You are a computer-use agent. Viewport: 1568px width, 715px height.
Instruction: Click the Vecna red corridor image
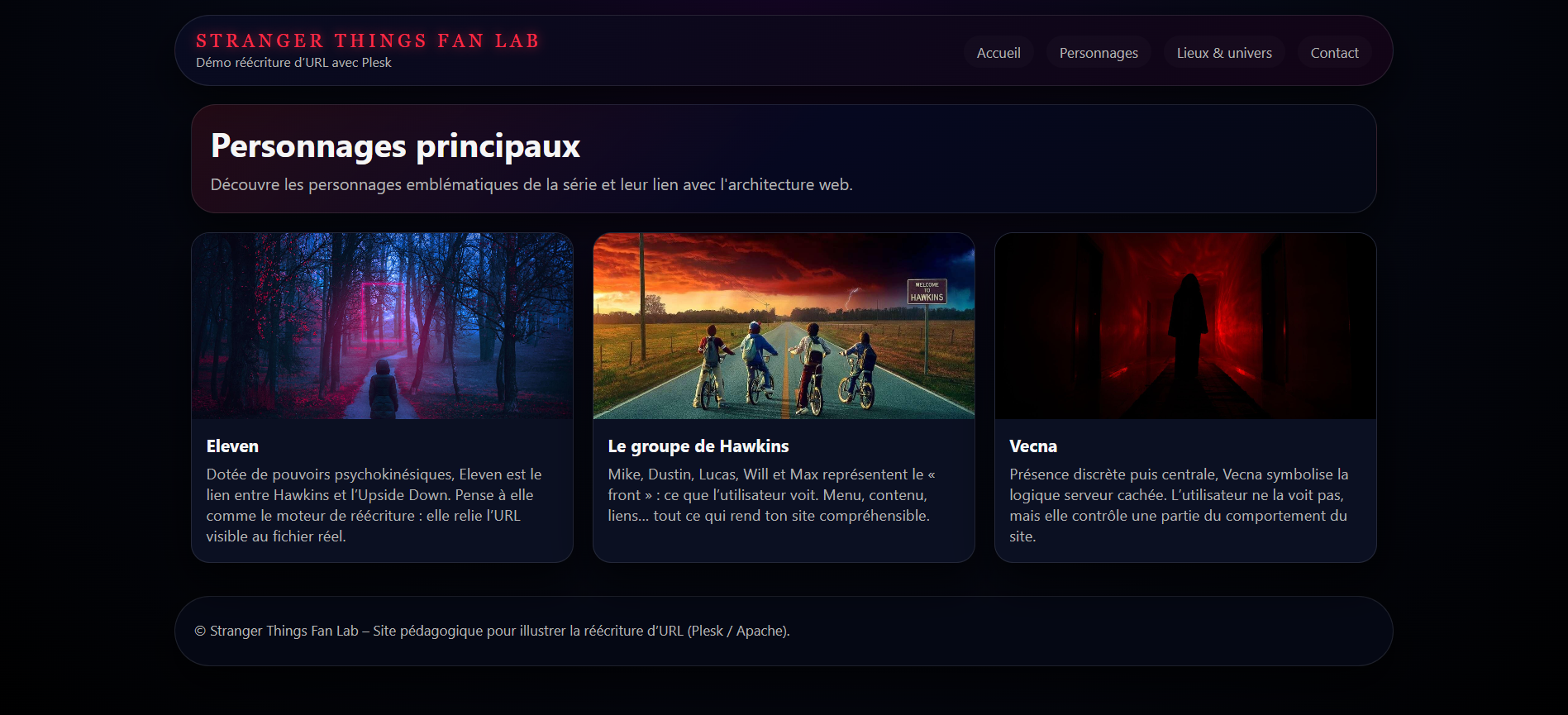pos(1185,326)
